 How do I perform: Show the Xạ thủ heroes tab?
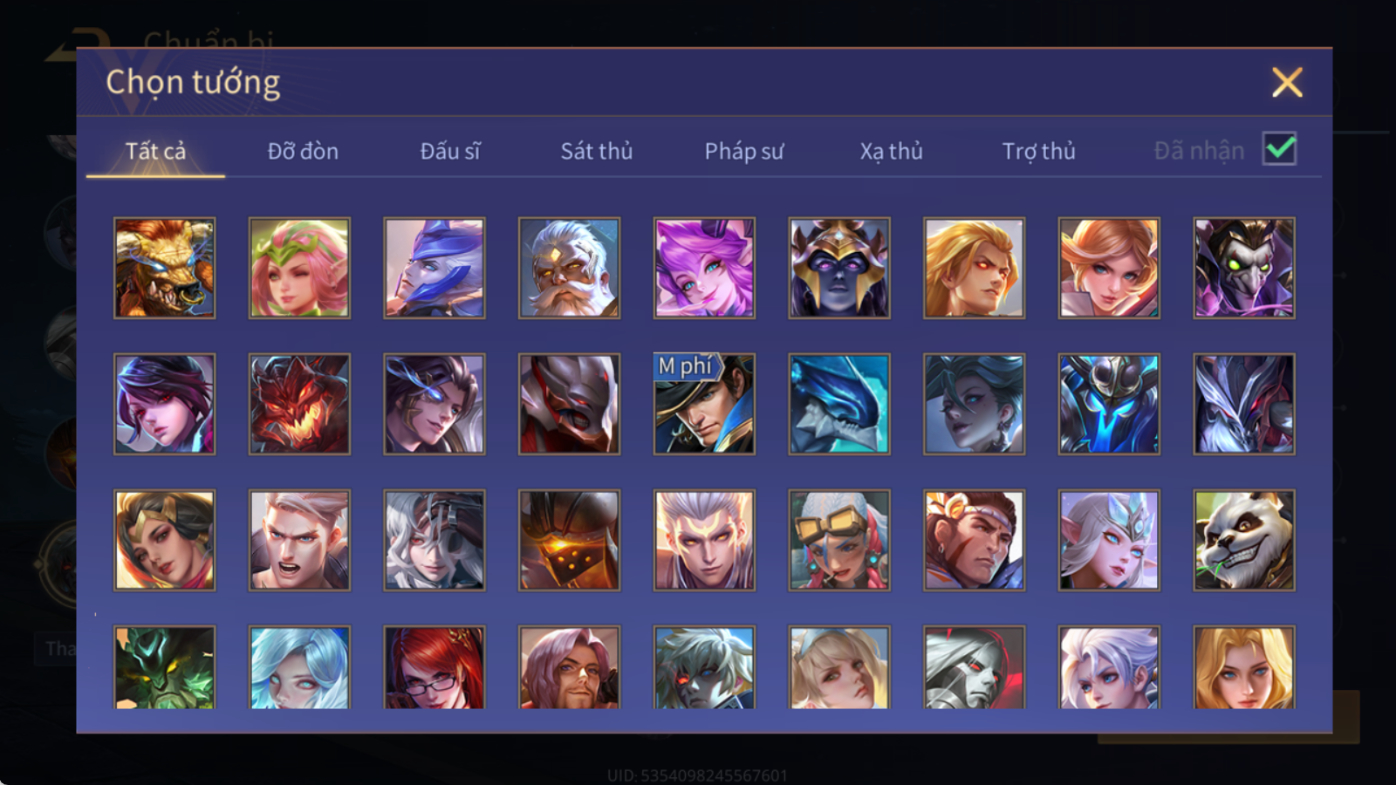click(x=891, y=151)
